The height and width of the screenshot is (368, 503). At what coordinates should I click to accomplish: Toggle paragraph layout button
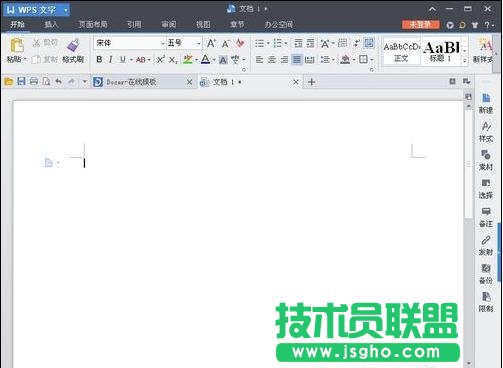coord(369,43)
